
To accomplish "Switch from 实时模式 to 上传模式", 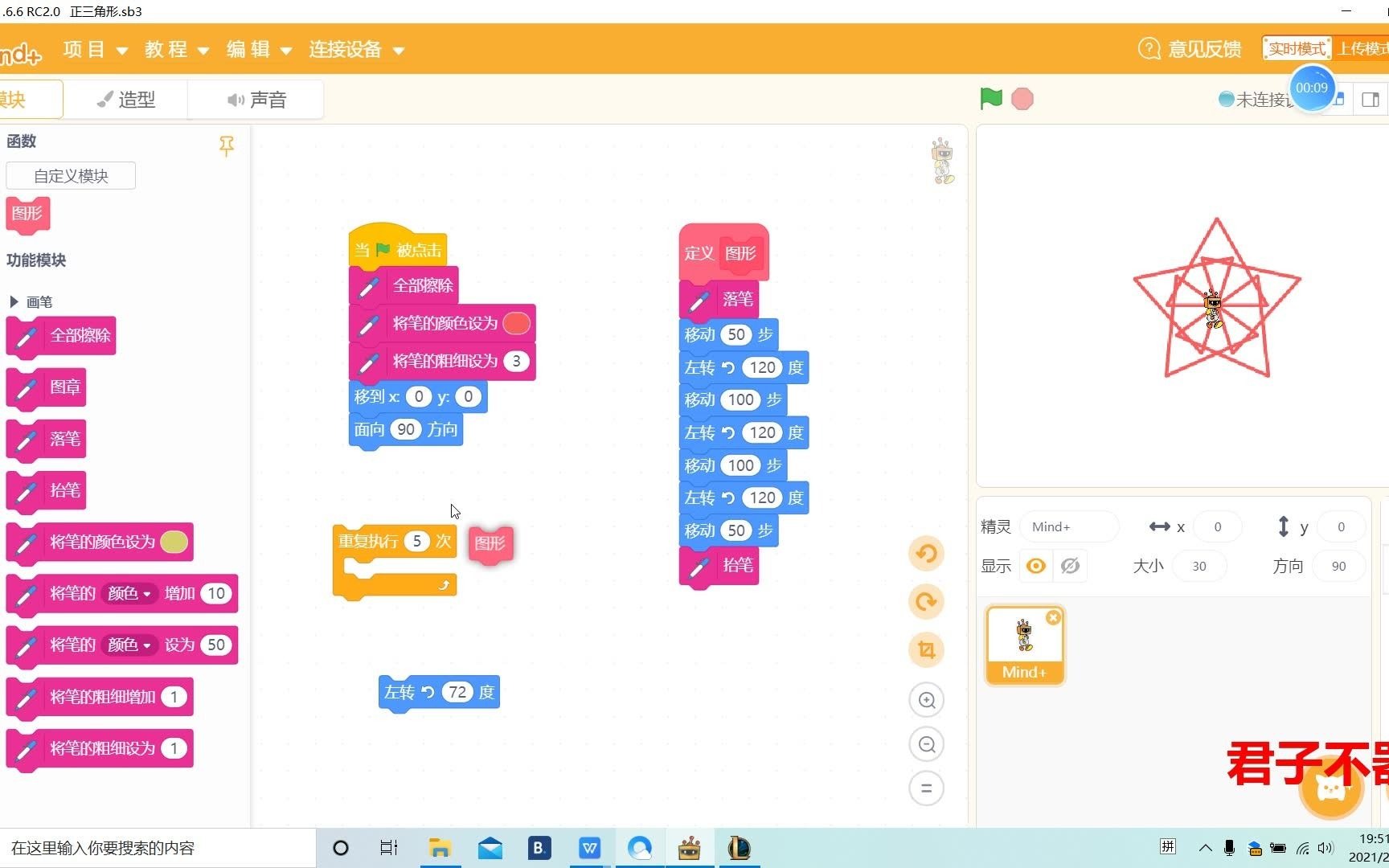I will tap(1364, 47).
